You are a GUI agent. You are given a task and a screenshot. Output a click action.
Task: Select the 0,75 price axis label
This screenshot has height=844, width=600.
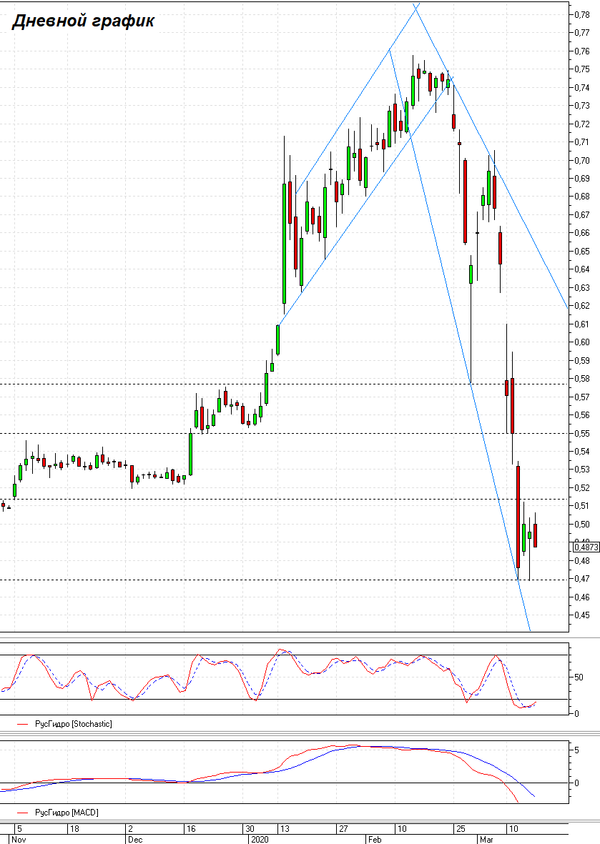pyautogui.click(x=582, y=69)
